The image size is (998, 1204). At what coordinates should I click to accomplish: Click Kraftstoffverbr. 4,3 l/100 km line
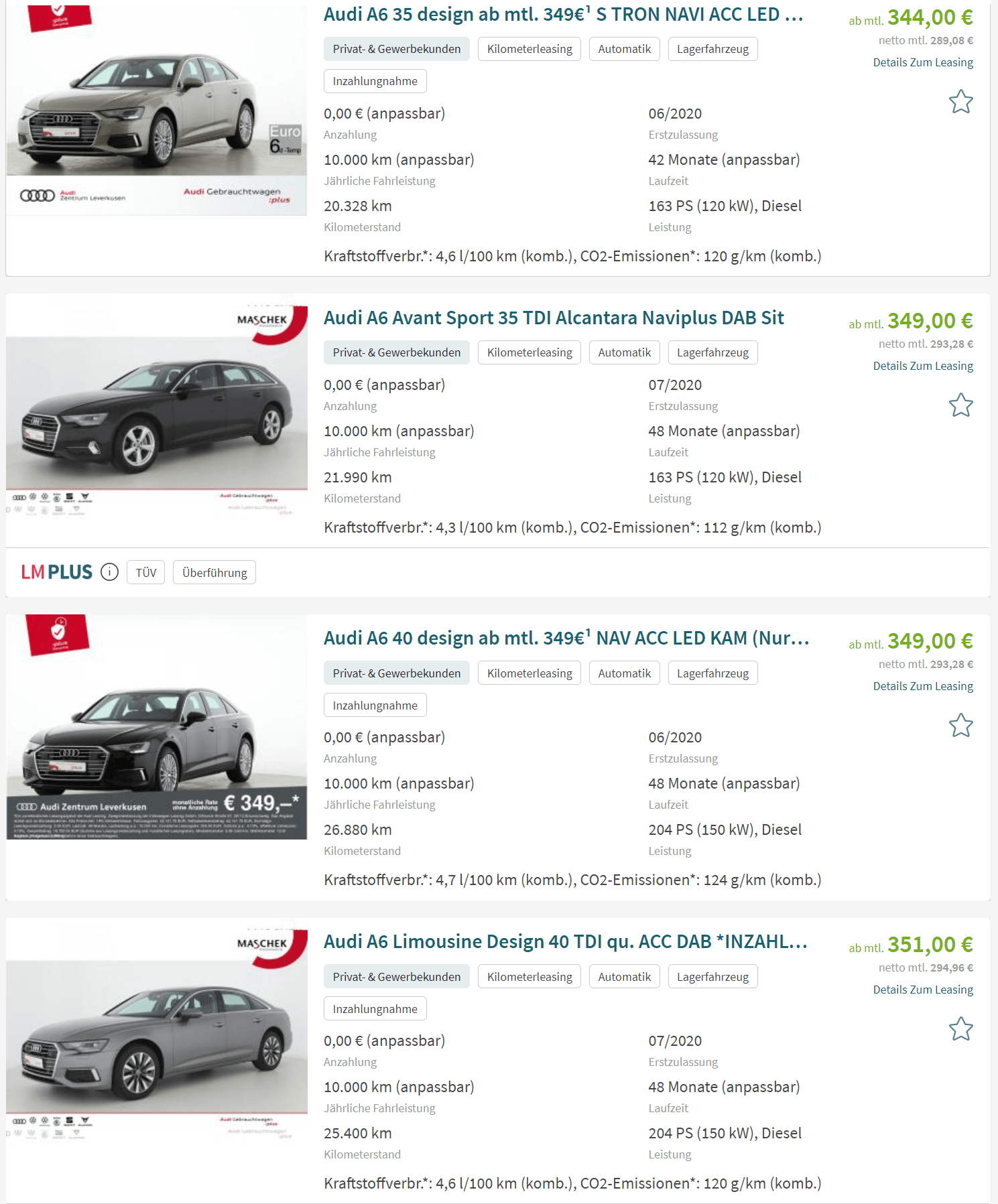[572, 527]
